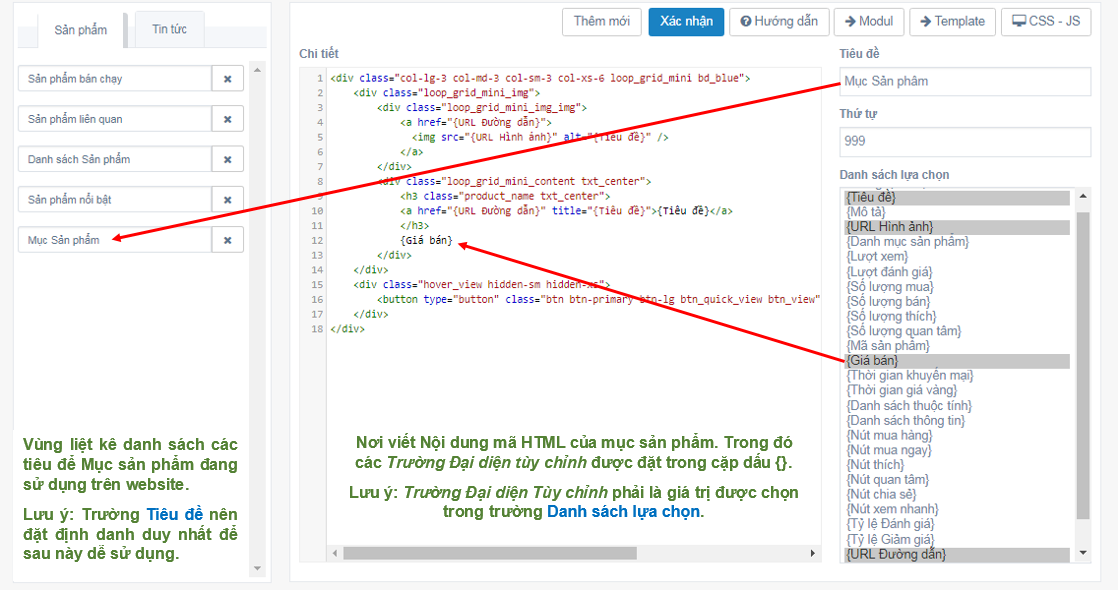Click the options list vertical scrollbar thumb
The image size is (1118, 590).
pyautogui.click(x=1082, y=365)
